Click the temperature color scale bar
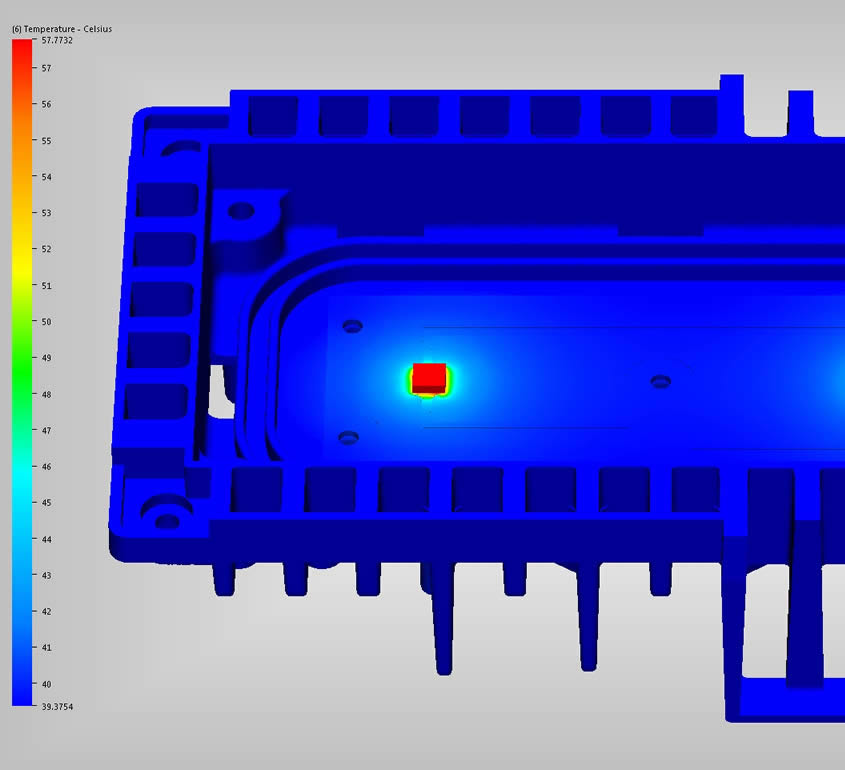The height and width of the screenshot is (770, 845). click(22, 372)
